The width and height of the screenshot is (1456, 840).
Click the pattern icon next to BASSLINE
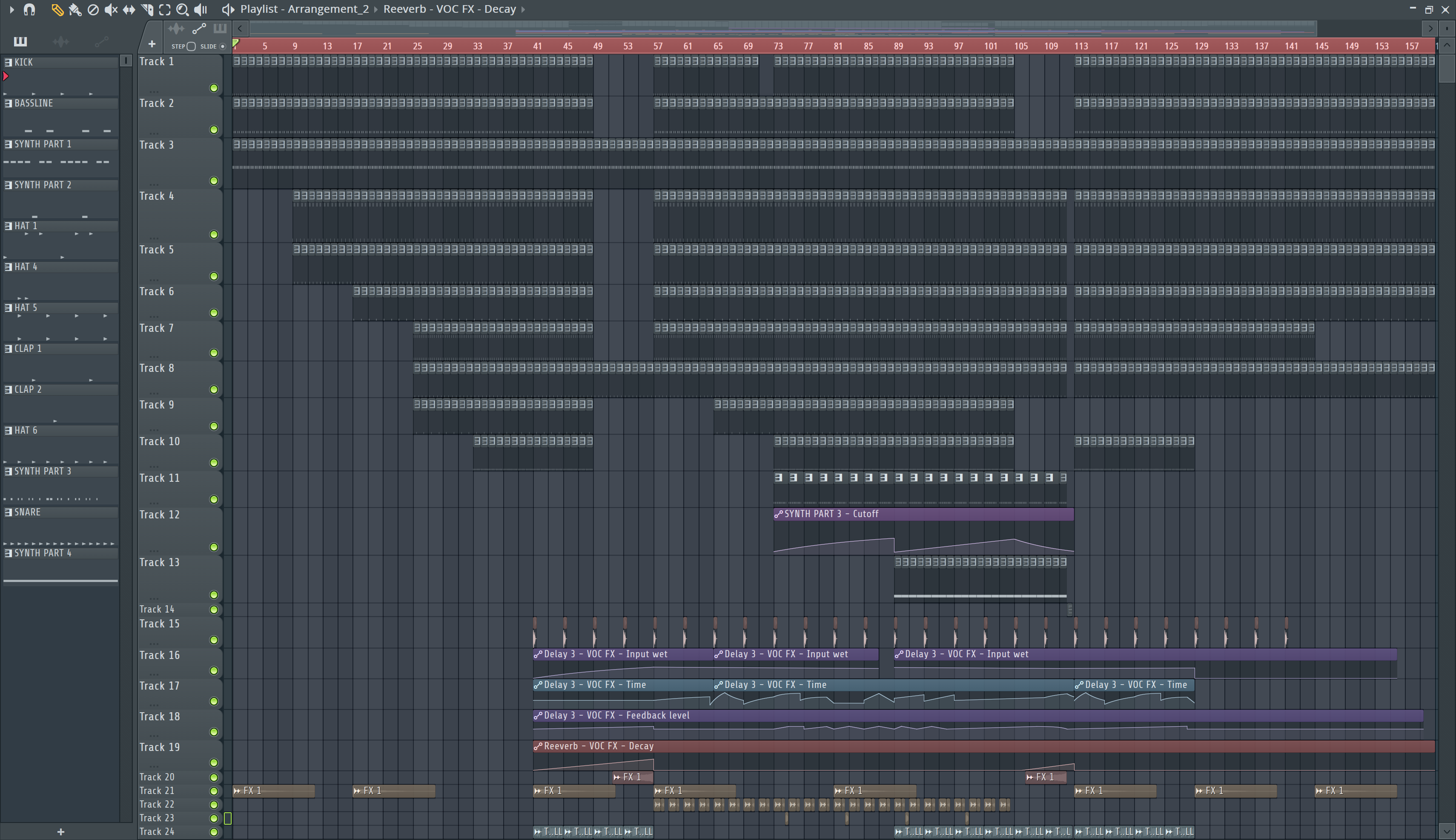pos(8,103)
